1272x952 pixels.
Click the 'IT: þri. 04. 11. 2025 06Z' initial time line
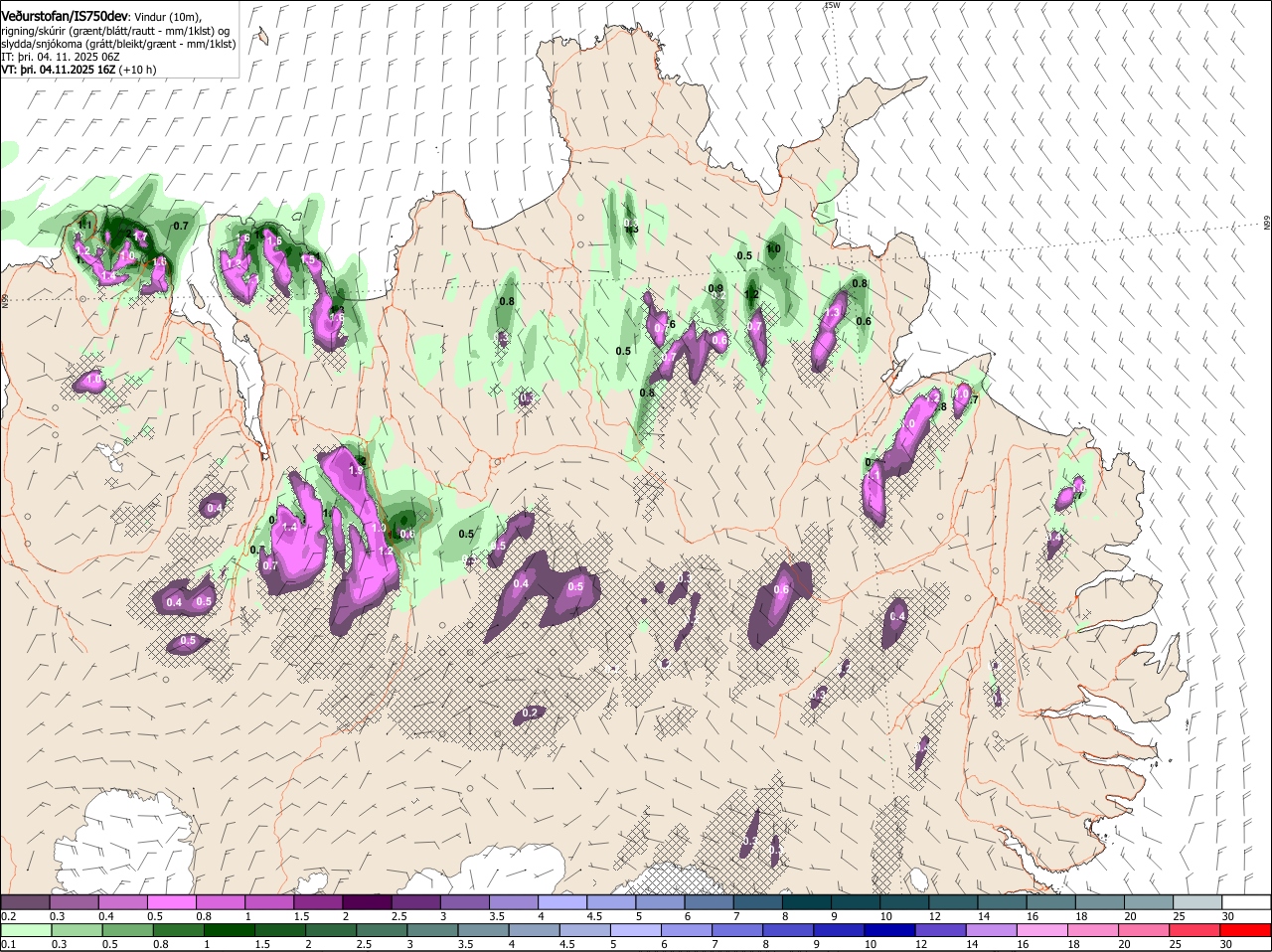click(x=61, y=57)
